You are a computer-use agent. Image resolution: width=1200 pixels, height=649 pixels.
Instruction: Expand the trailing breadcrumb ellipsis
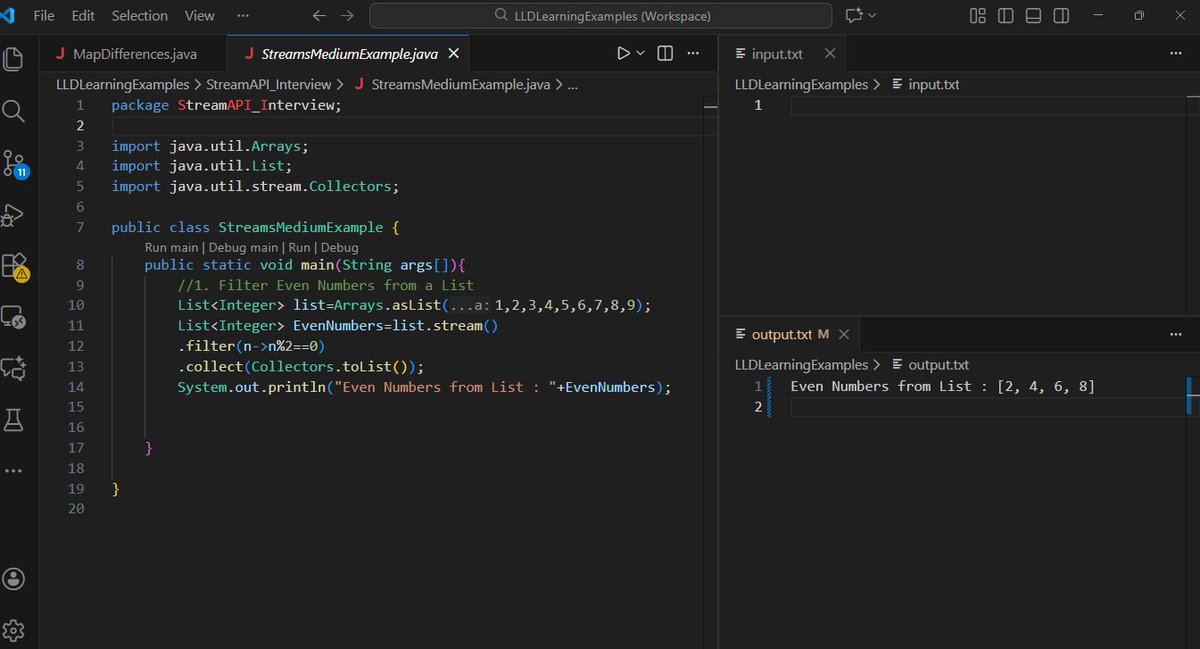click(x=573, y=85)
